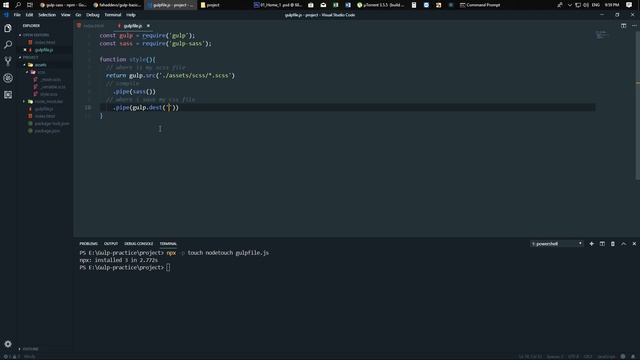Viewport: 640px width, 360px height.
Task: Switch to the Problems panel tab
Action: [89, 244]
